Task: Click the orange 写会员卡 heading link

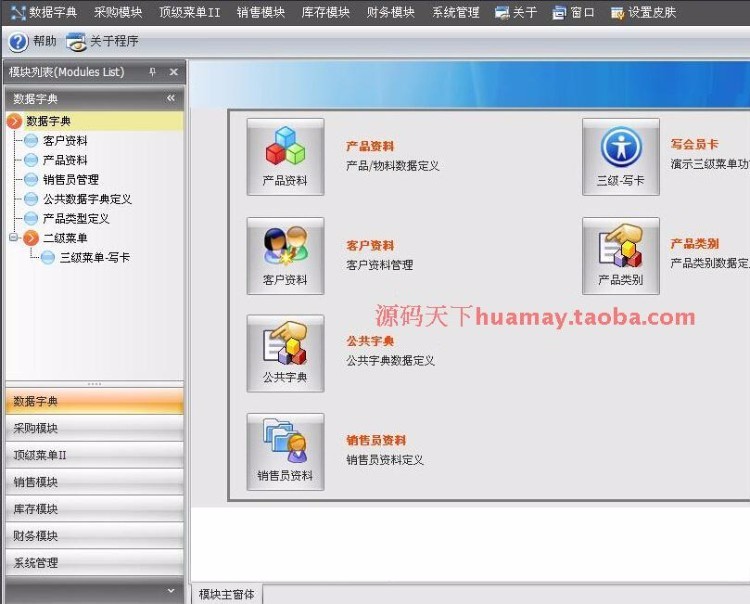Action: (x=695, y=144)
